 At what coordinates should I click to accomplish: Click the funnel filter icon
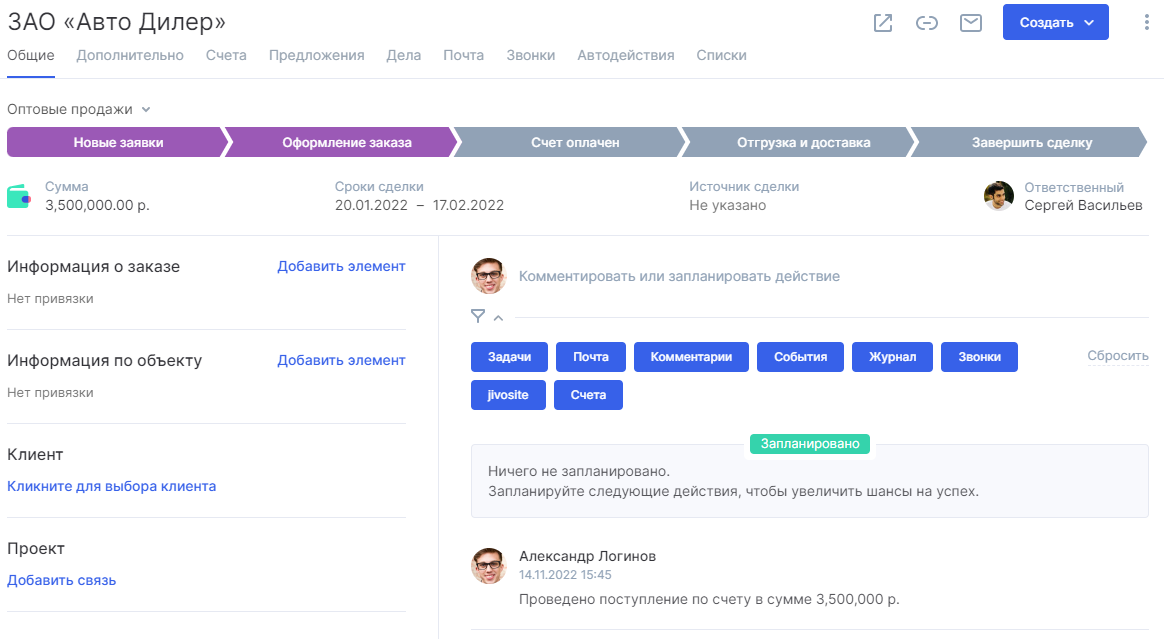pos(478,317)
